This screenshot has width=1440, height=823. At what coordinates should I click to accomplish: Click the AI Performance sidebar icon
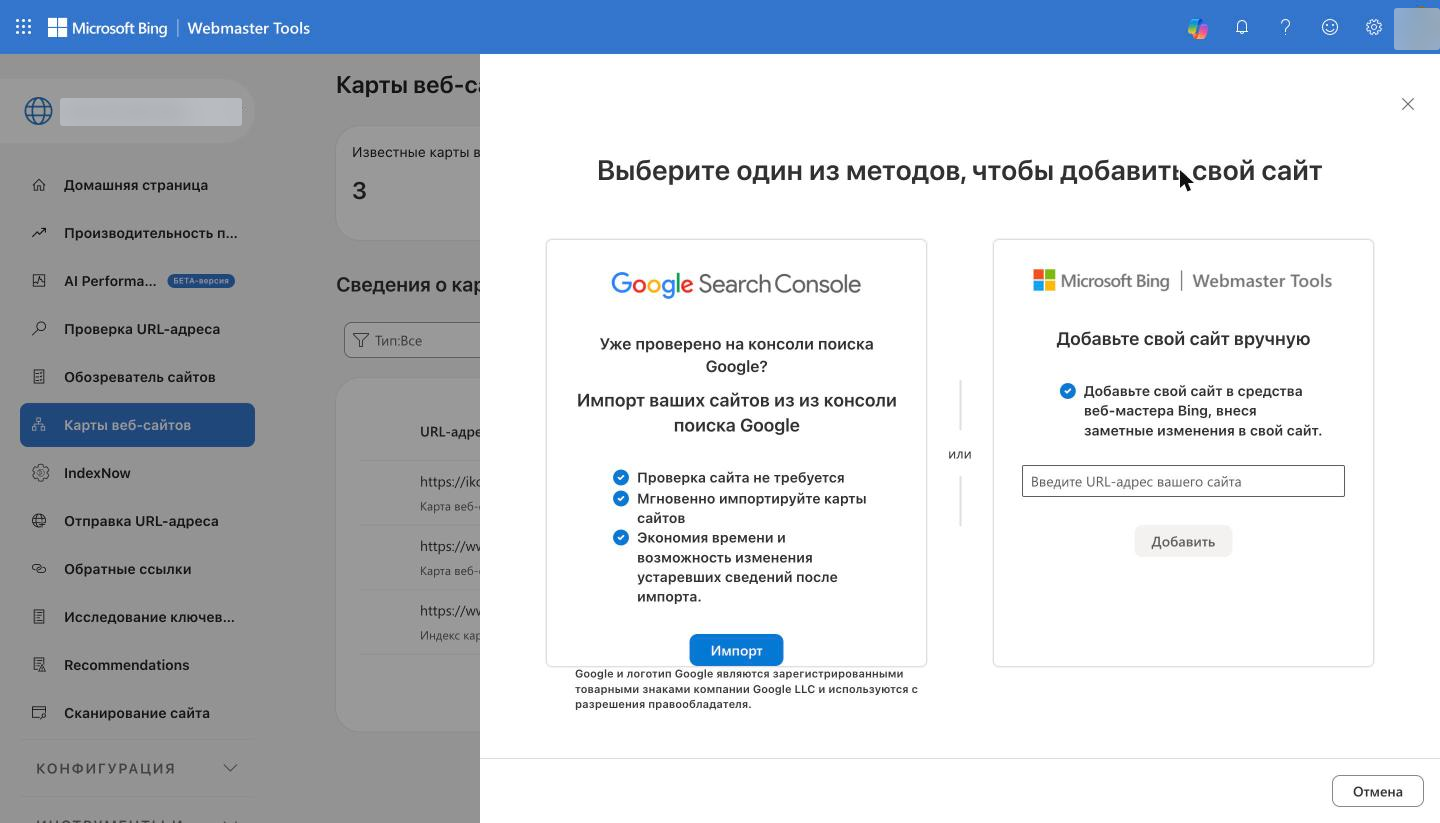(39, 281)
